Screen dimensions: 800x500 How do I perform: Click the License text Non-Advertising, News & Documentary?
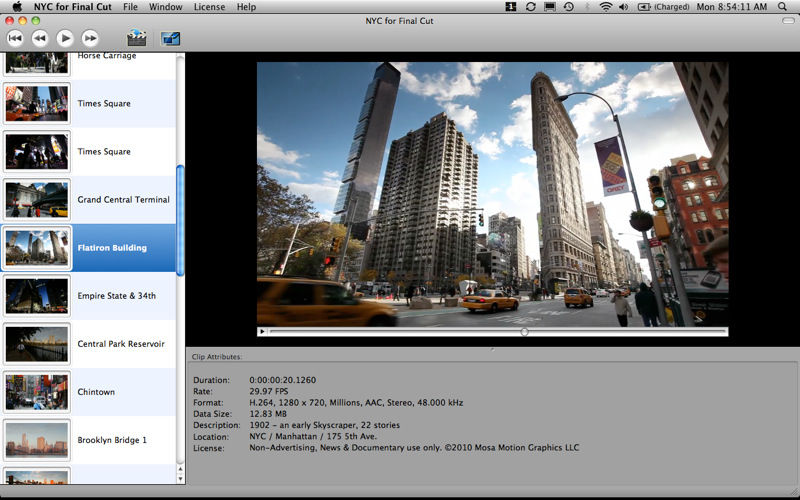click(x=414, y=448)
